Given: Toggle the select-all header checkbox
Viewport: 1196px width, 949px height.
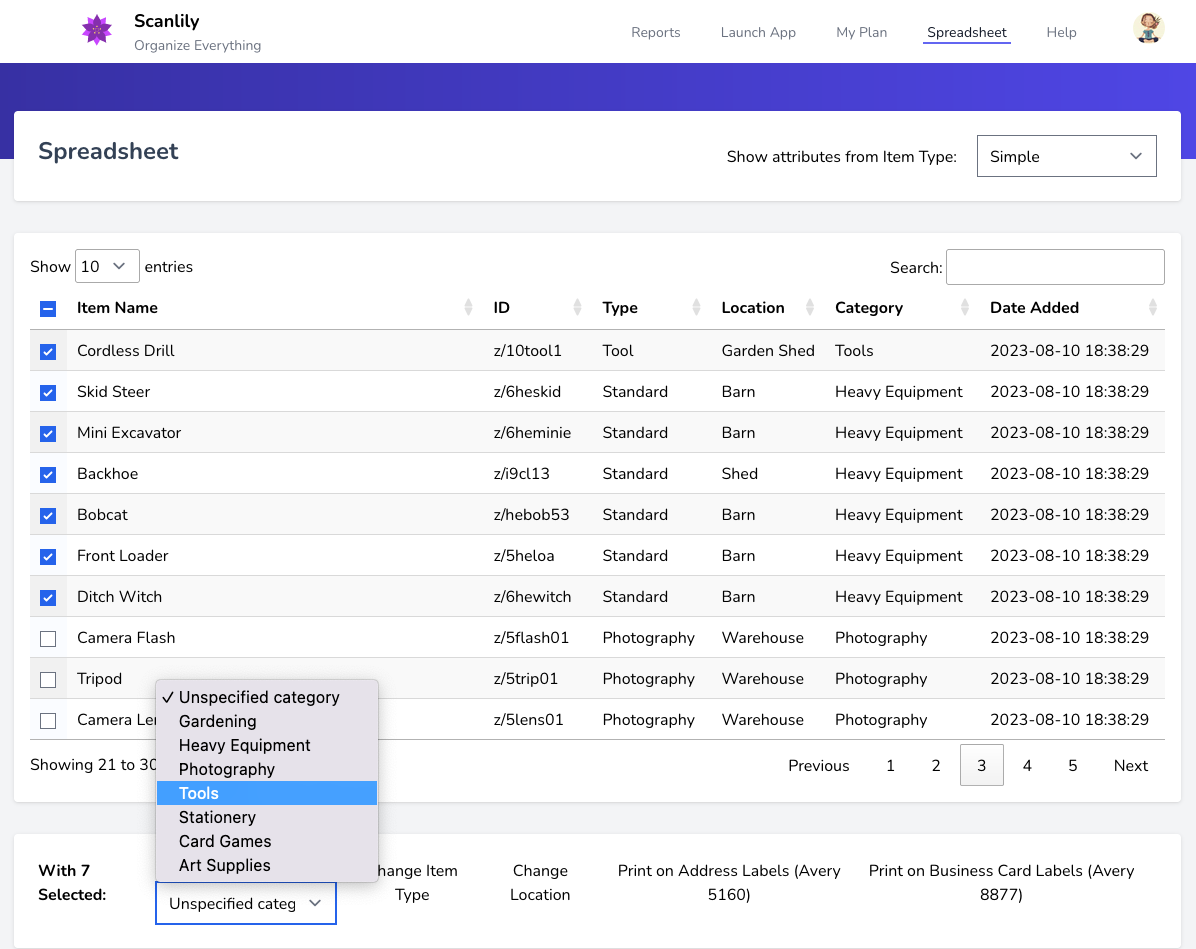Looking at the screenshot, I should click(48, 309).
